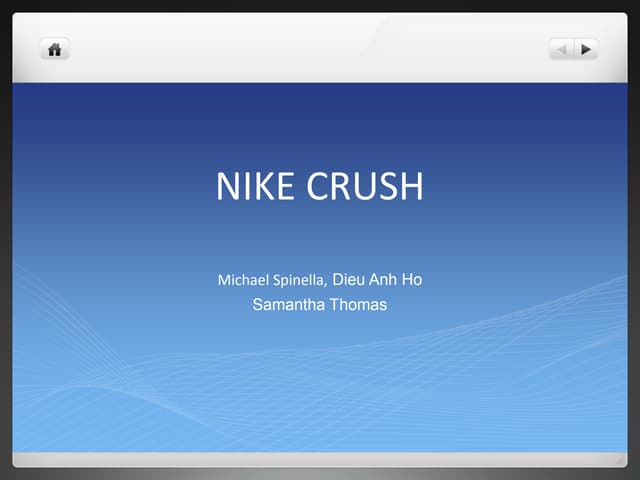640x480 pixels.
Task: Click the first name Michael
Action: [244, 280]
